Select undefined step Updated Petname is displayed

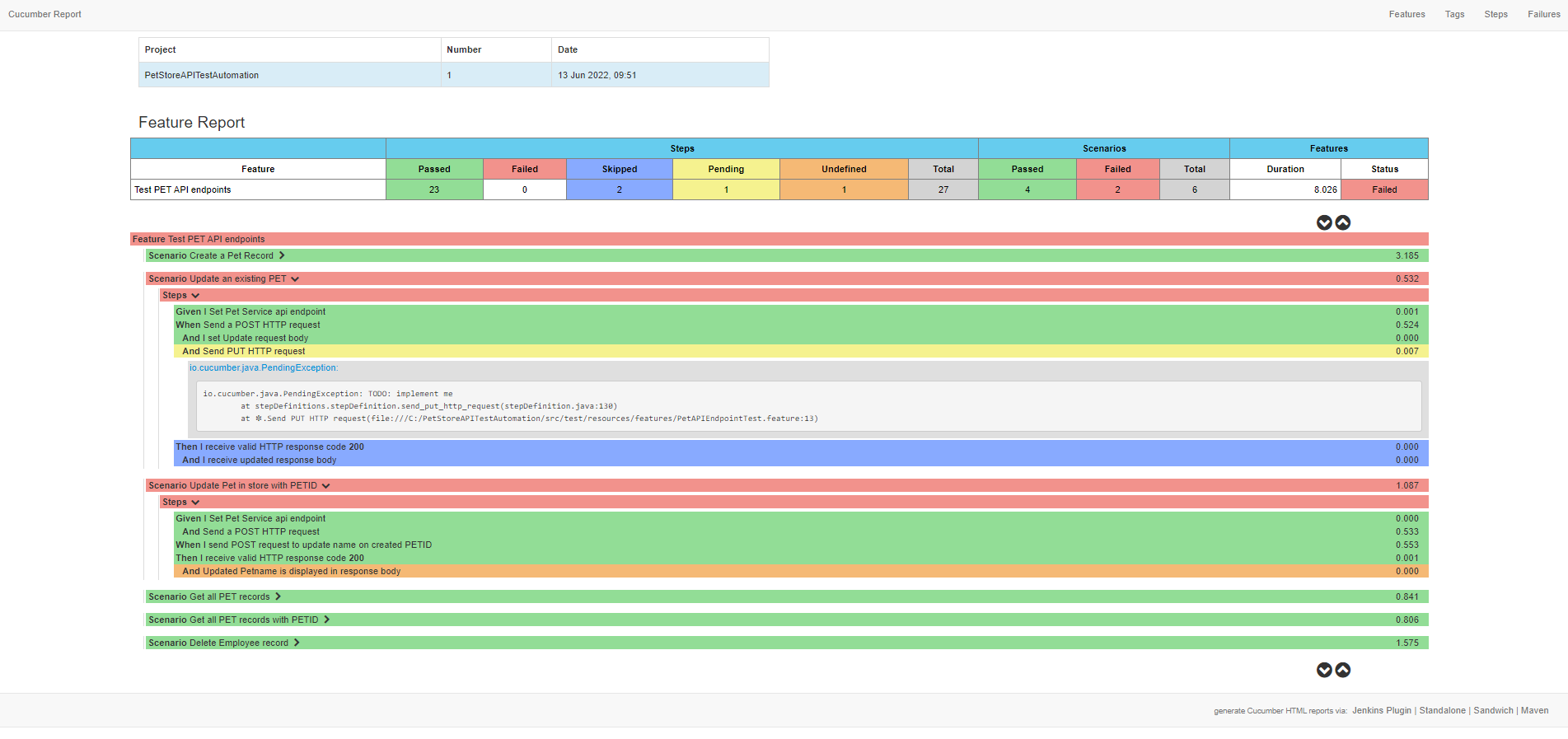801,571
